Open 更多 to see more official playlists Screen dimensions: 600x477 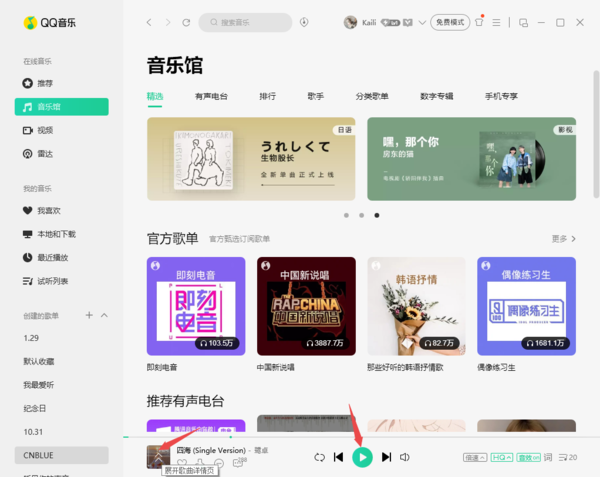tap(564, 239)
